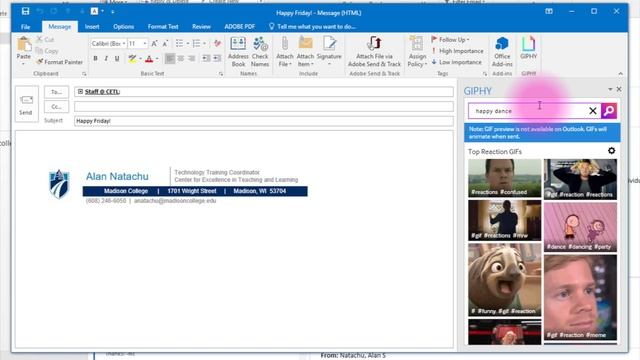This screenshot has height=360, width=640.
Task: Select the #reactions #confused GIF thumbnail
Action: [504, 178]
